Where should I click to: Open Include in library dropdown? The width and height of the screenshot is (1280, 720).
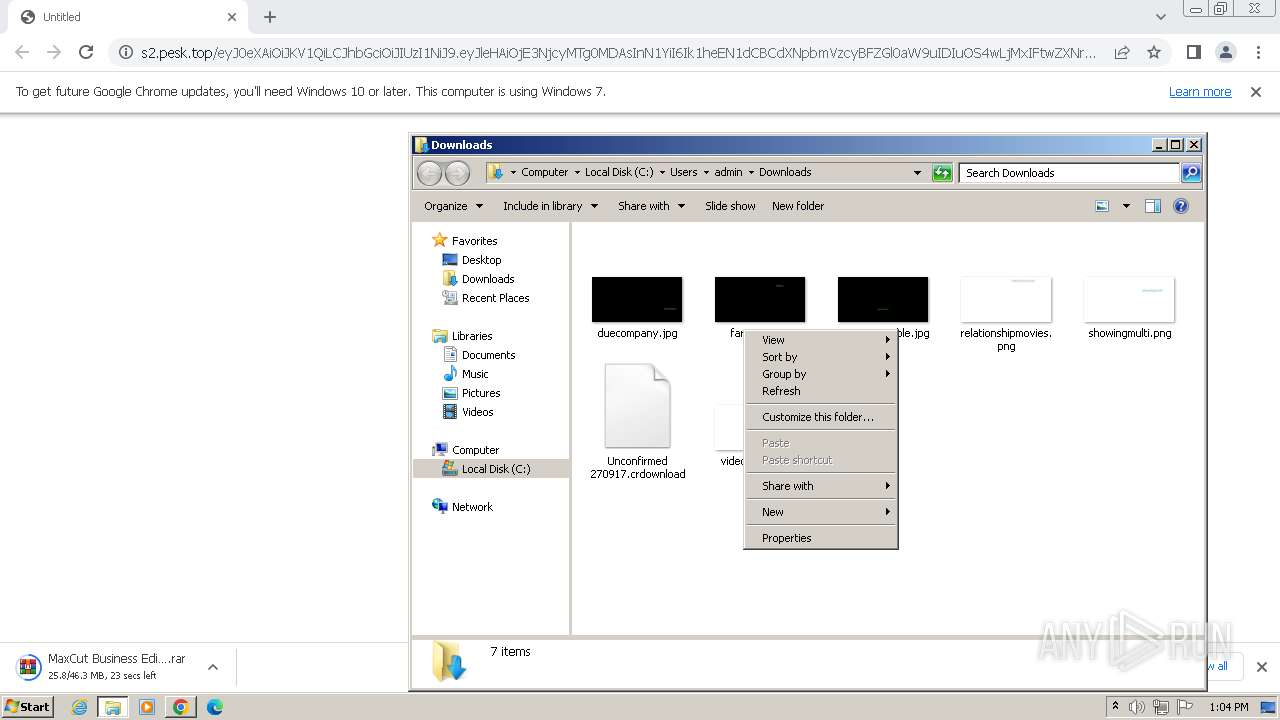550,206
